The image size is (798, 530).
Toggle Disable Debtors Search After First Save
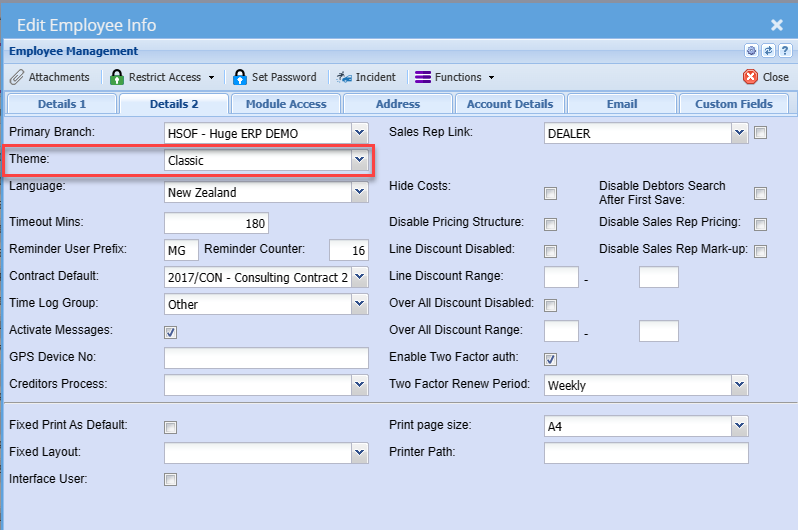tap(760, 193)
